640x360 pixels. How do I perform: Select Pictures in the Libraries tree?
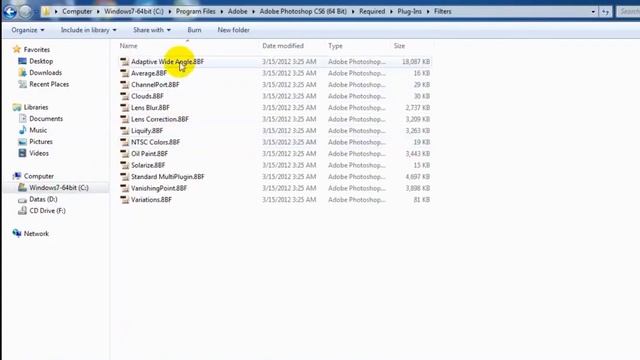point(41,142)
